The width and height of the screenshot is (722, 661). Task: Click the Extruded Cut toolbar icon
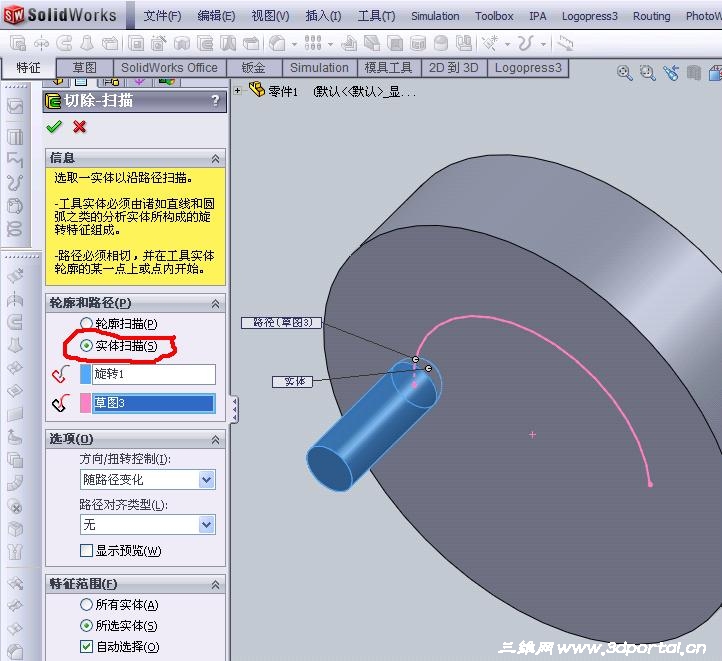136,43
